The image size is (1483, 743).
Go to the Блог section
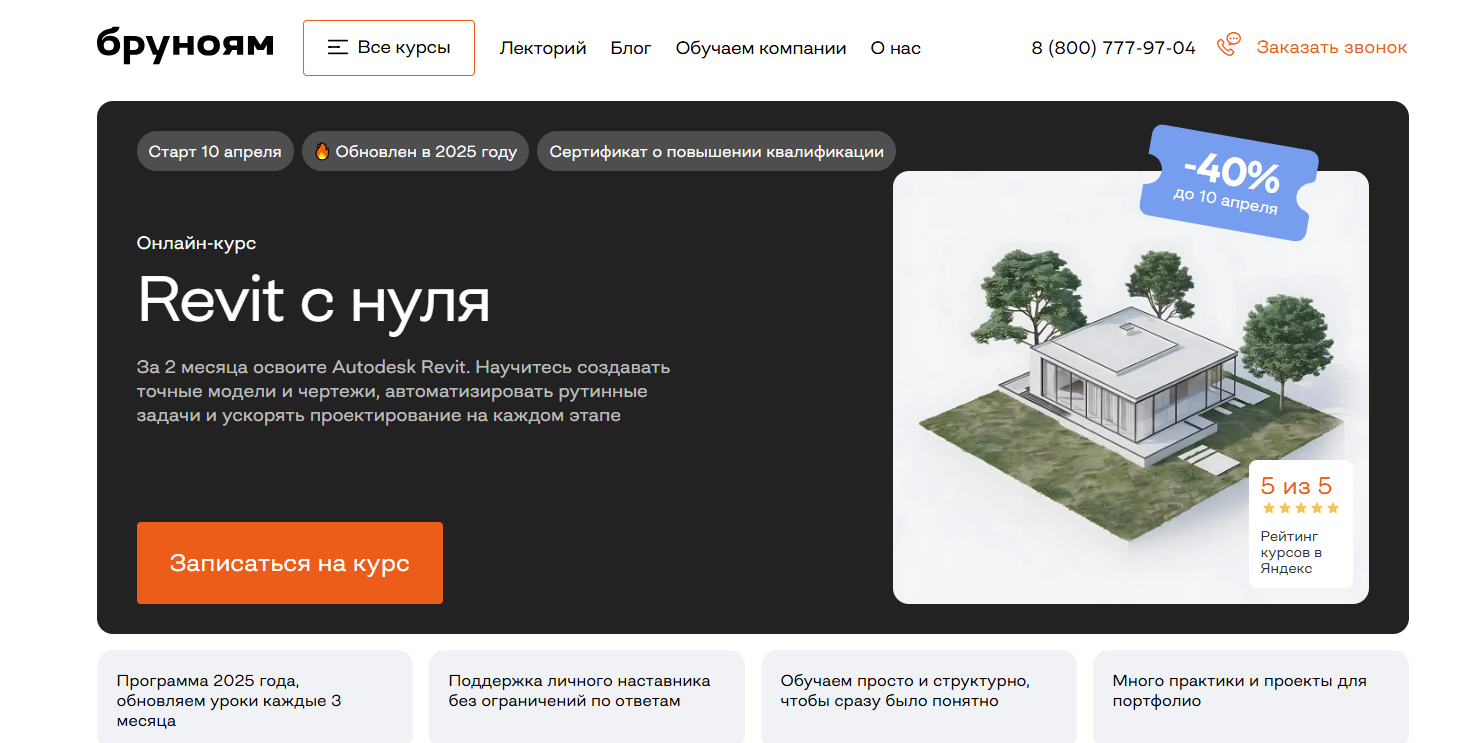[631, 48]
